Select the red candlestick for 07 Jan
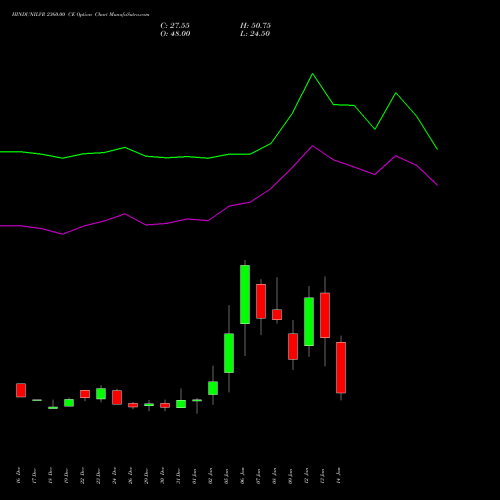The image size is (500, 500). (261, 301)
